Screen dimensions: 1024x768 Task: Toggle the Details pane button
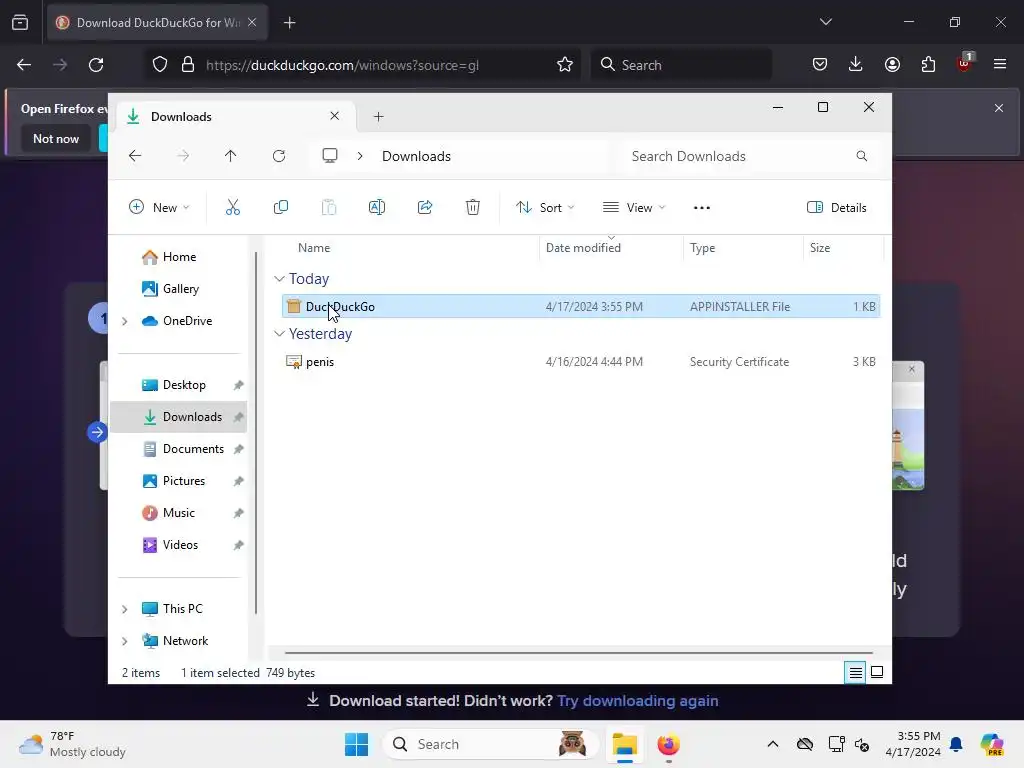tap(837, 208)
